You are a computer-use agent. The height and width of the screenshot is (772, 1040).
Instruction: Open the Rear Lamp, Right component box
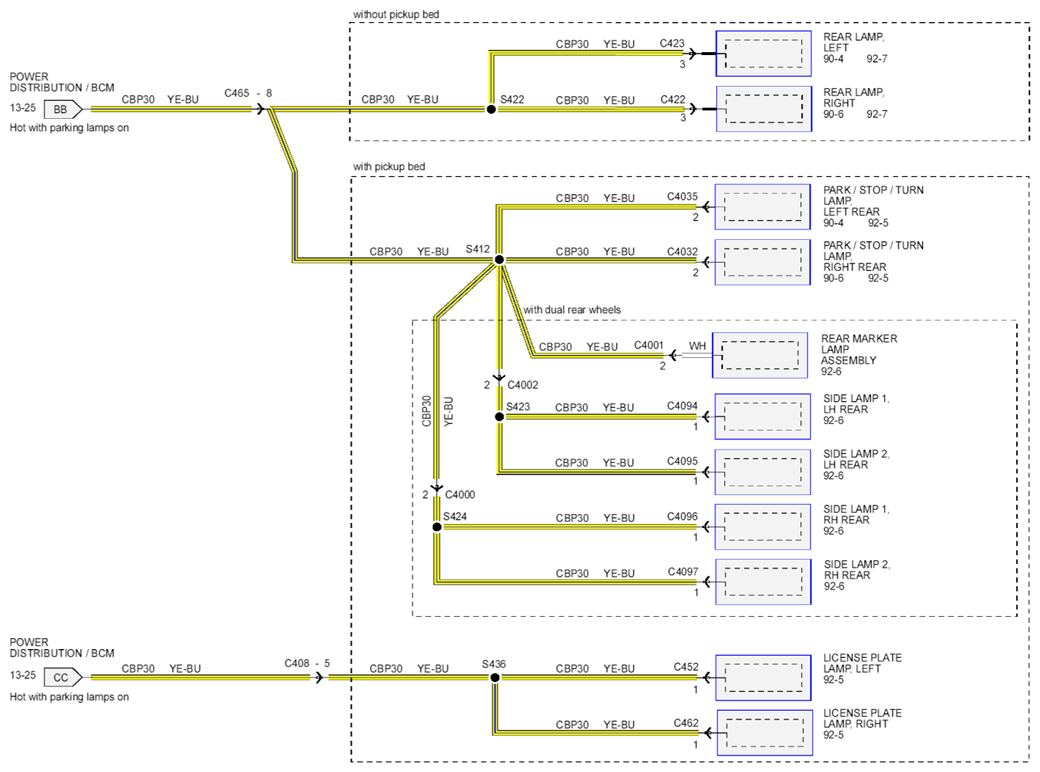click(763, 109)
